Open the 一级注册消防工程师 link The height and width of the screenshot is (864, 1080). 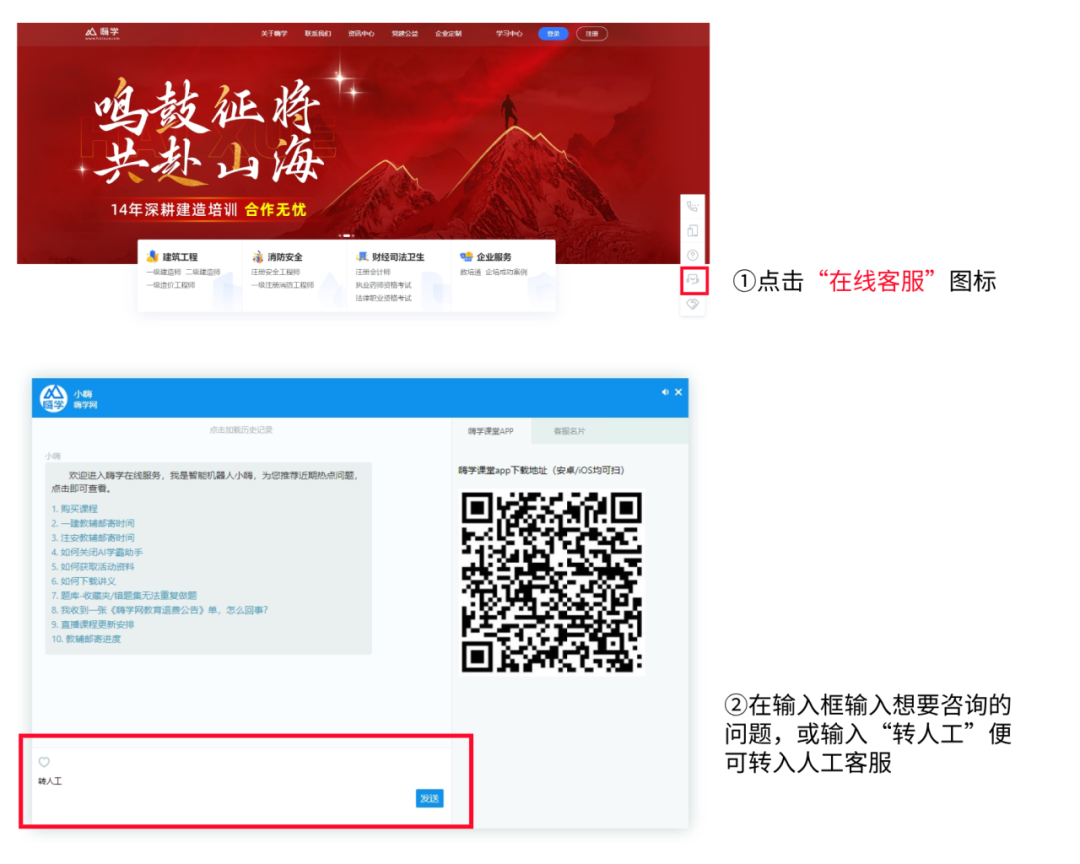(282, 285)
